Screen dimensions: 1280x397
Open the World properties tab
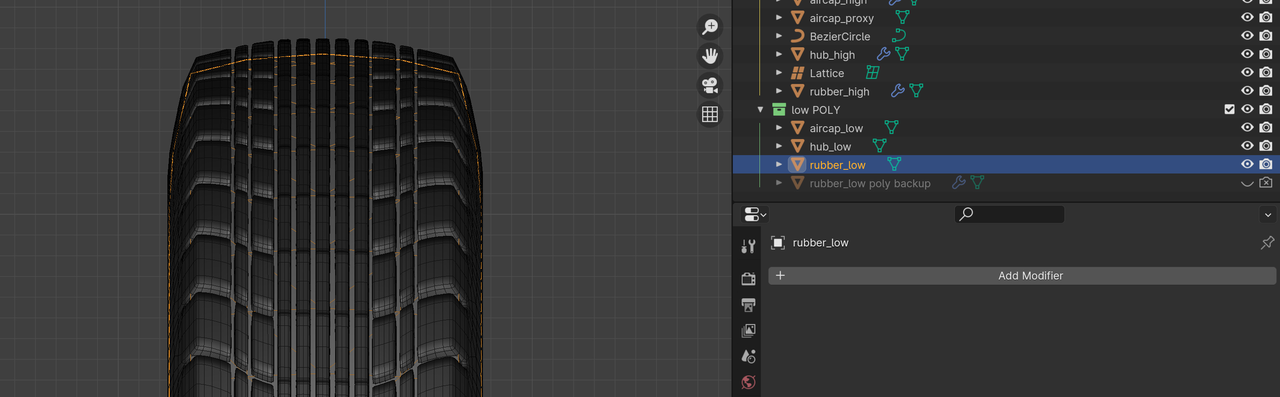pyautogui.click(x=748, y=382)
